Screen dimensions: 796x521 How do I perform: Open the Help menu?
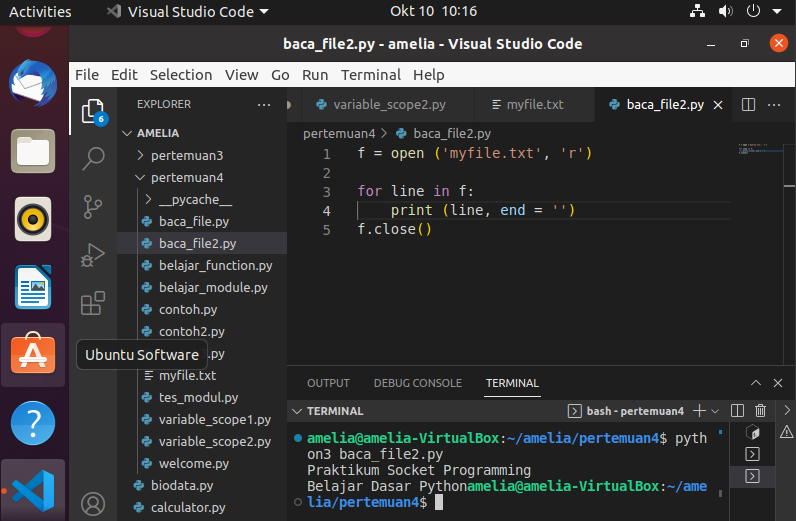pyautogui.click(x=428, y=75)
